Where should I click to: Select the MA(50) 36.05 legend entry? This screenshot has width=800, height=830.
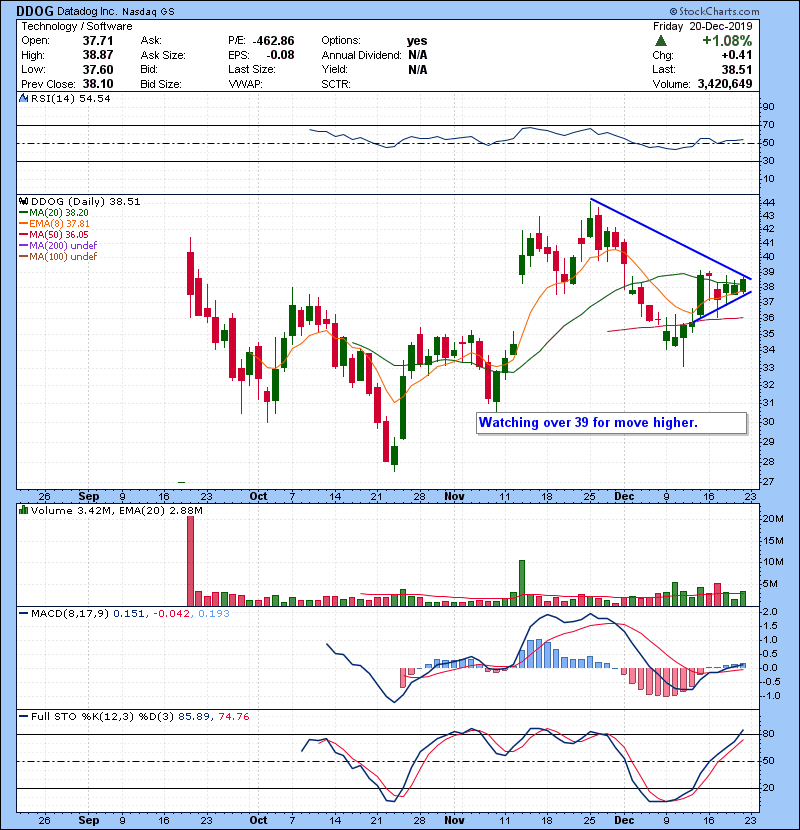tap(54, 234)
